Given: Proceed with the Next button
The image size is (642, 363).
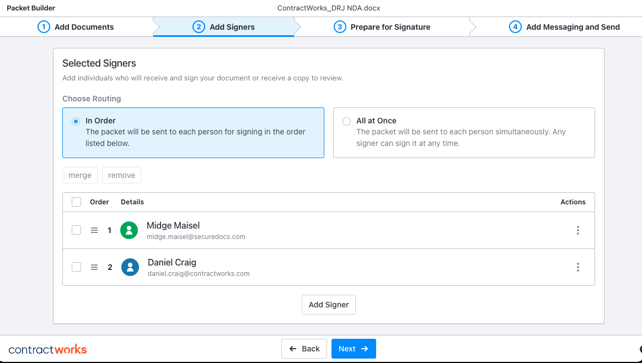Looking at the screenshot, I should (x=353, y=349).
